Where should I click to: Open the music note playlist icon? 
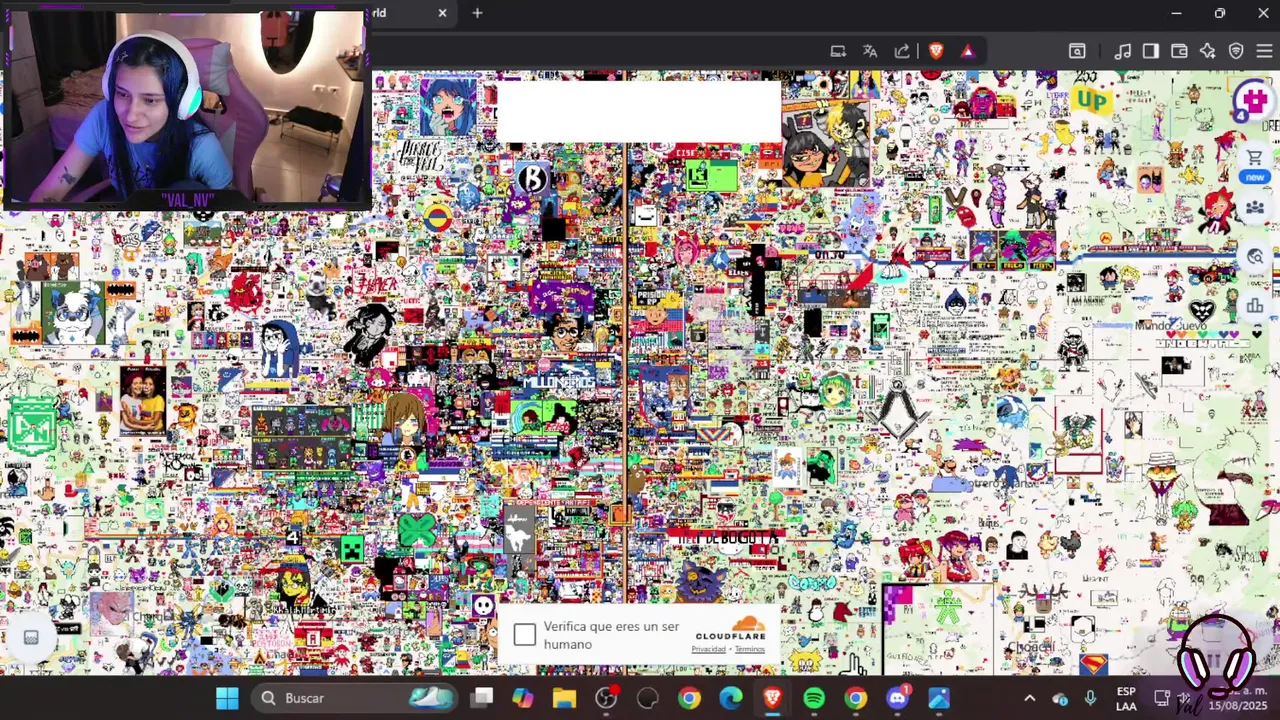[1123, 51]
